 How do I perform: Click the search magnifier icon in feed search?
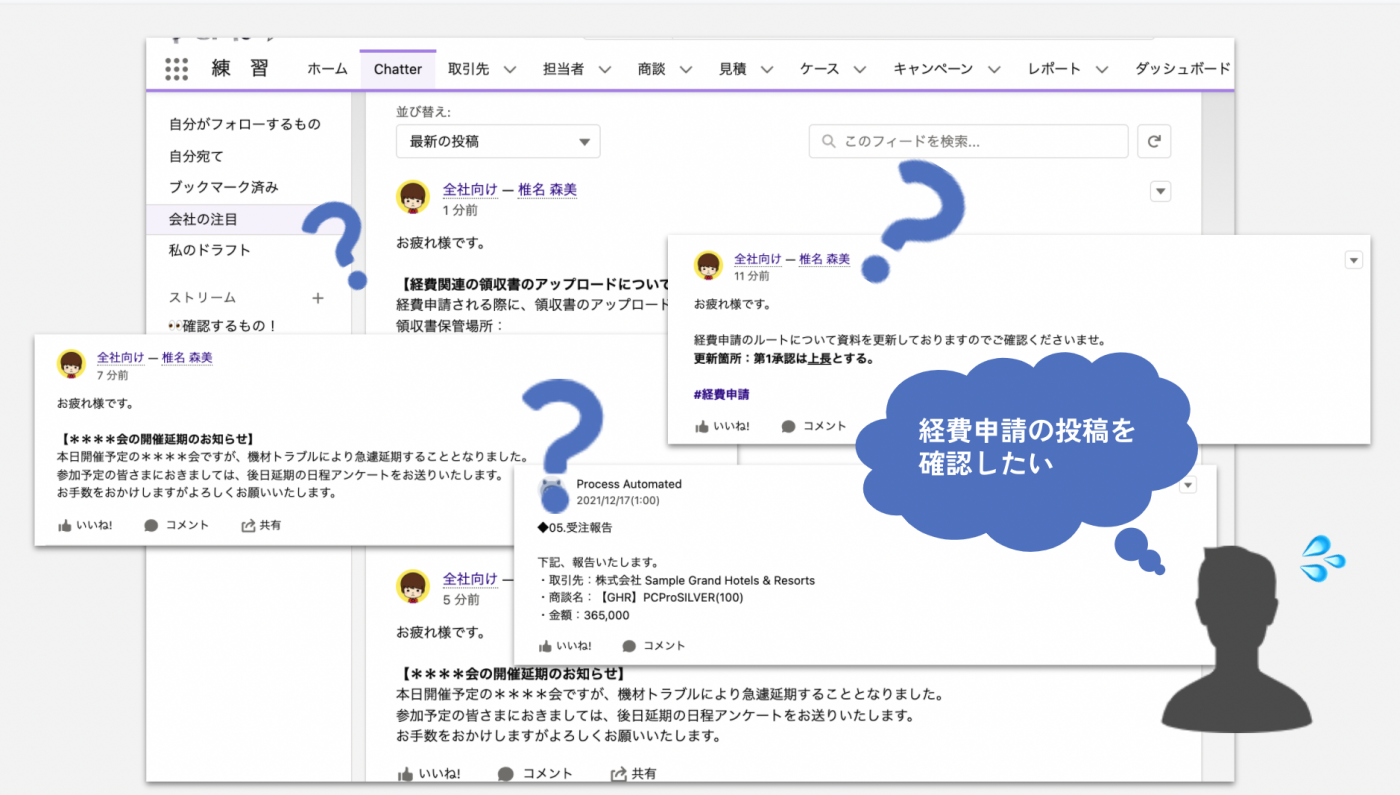[828, 142]
